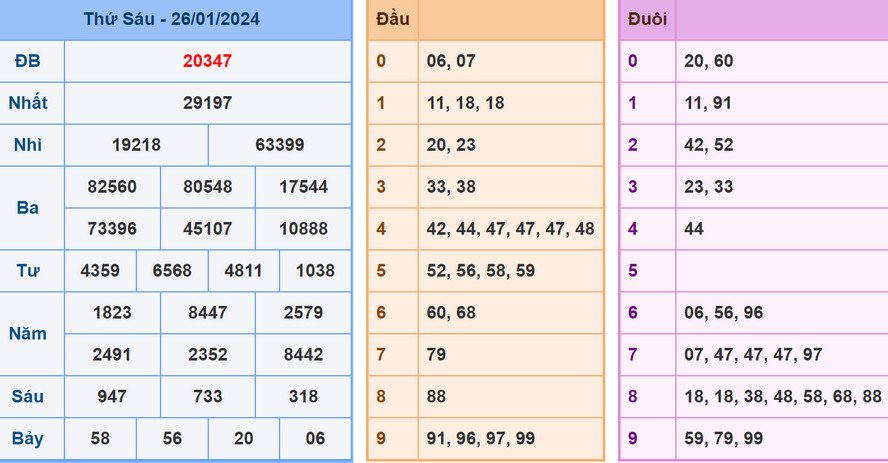Click fifth prize number 8447

(x=208, y=313)
